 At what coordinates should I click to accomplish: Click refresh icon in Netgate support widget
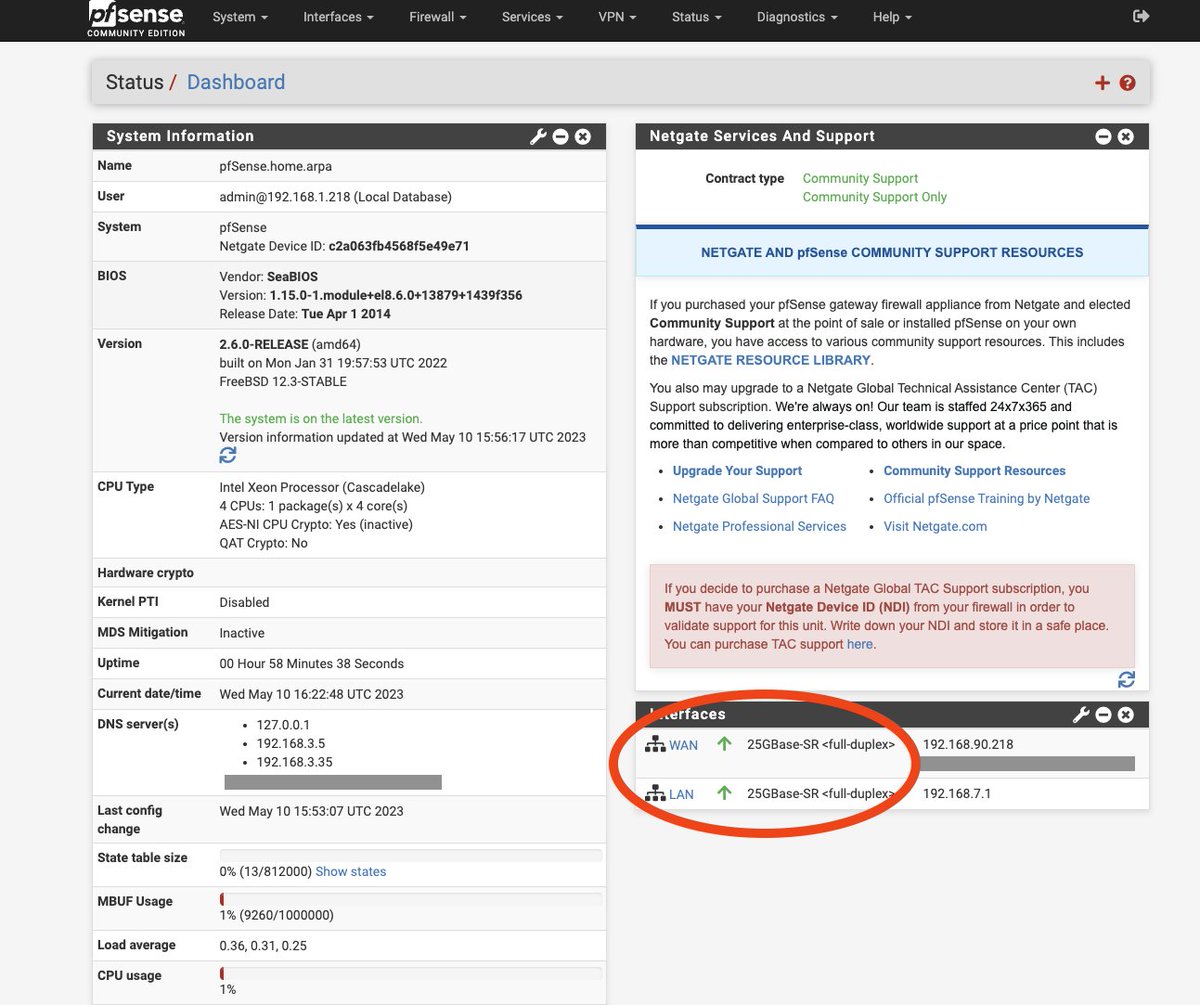tap(1126, 679)
